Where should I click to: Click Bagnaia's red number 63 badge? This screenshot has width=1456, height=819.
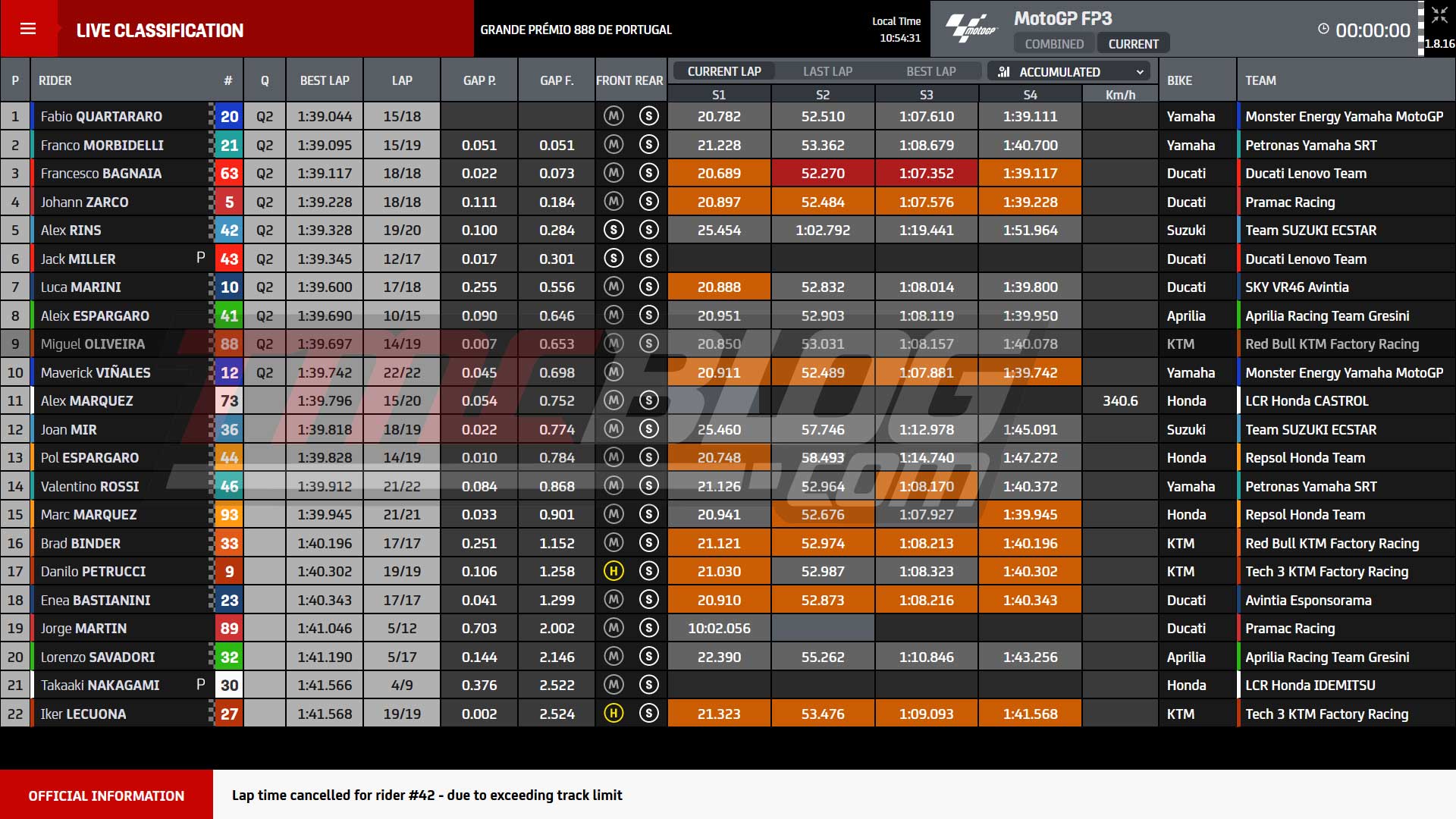pos(229,173)
